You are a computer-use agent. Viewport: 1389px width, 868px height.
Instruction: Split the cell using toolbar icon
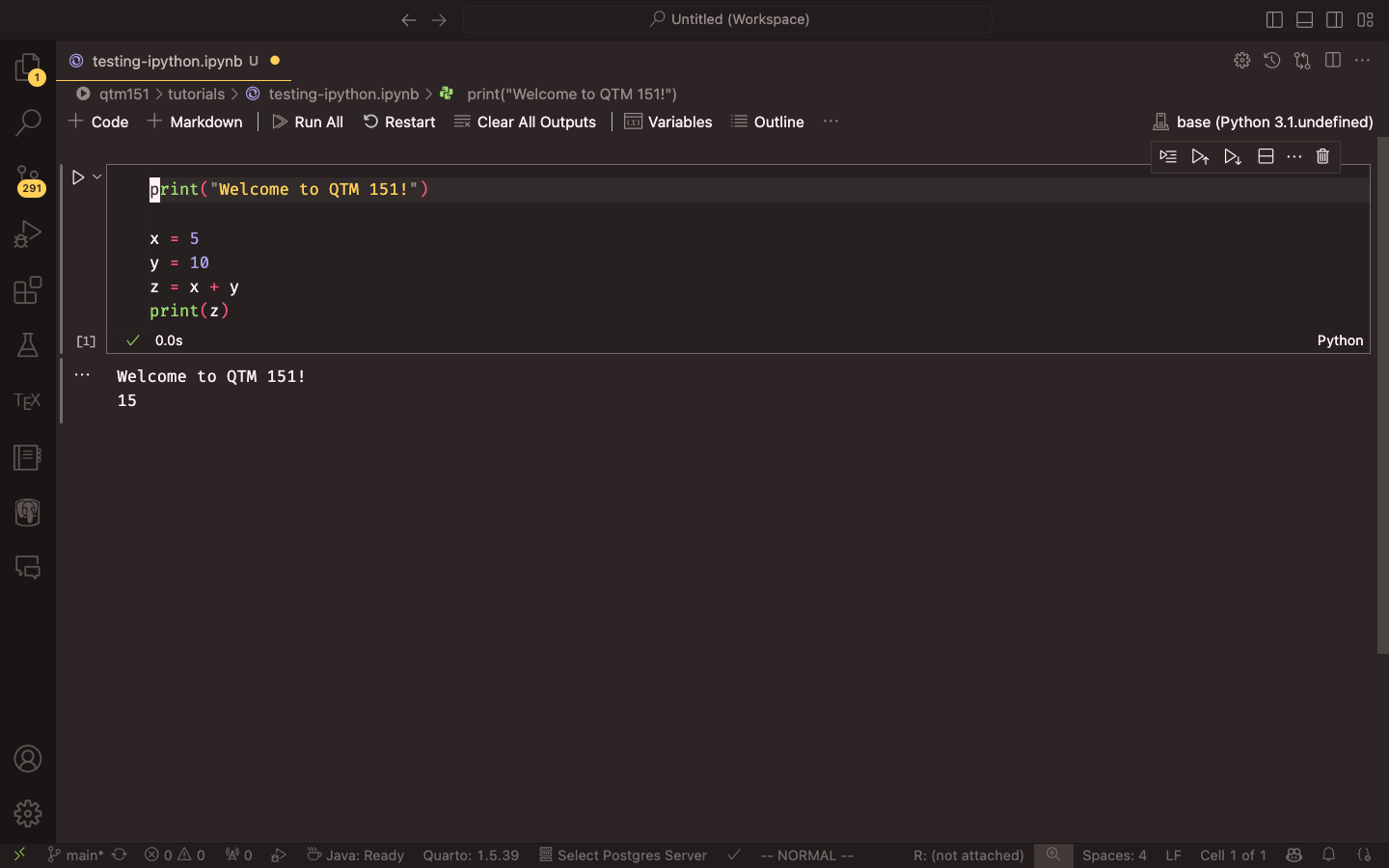click(1266, 156)
